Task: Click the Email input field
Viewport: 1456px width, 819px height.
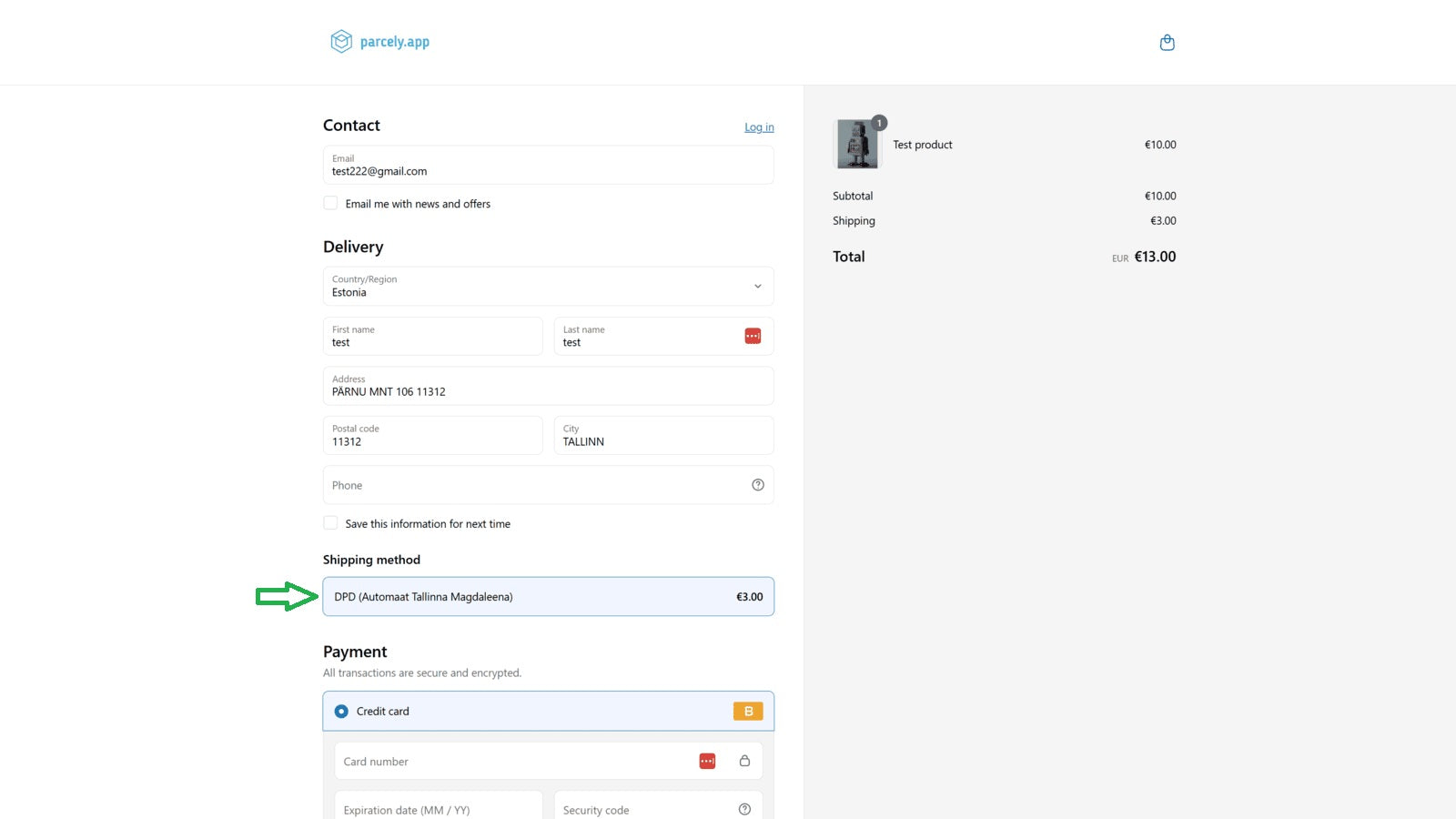Action: pyautogui.click(x=549, y=165)
